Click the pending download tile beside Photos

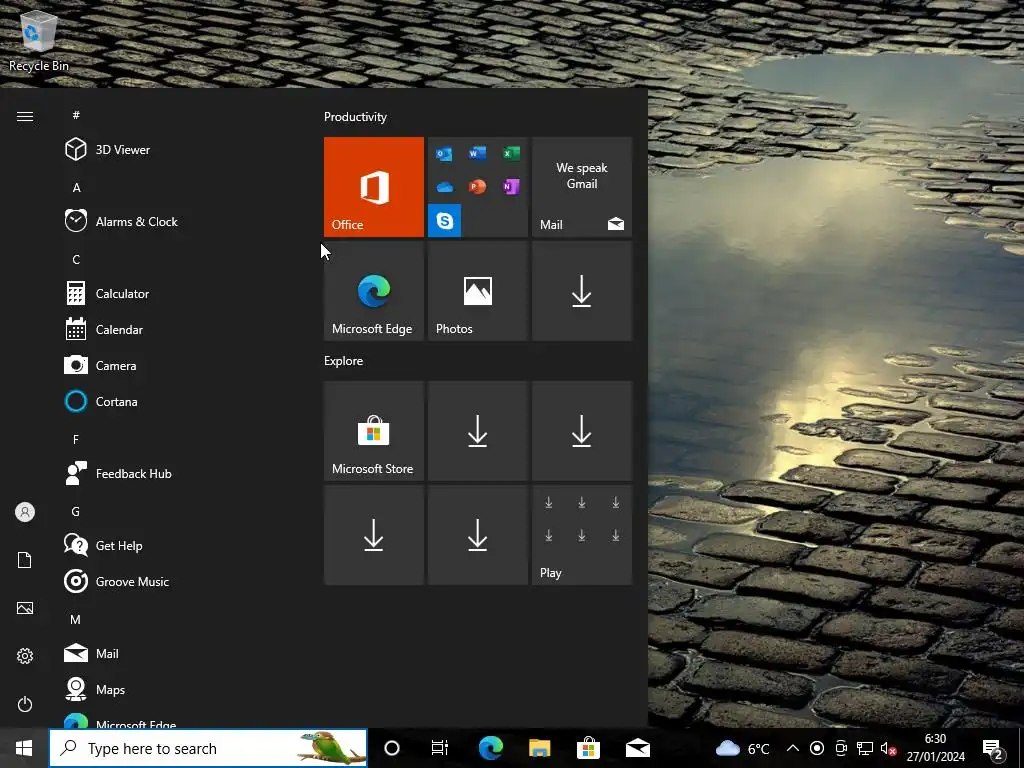pyautogui.click(x=582, y=291)
